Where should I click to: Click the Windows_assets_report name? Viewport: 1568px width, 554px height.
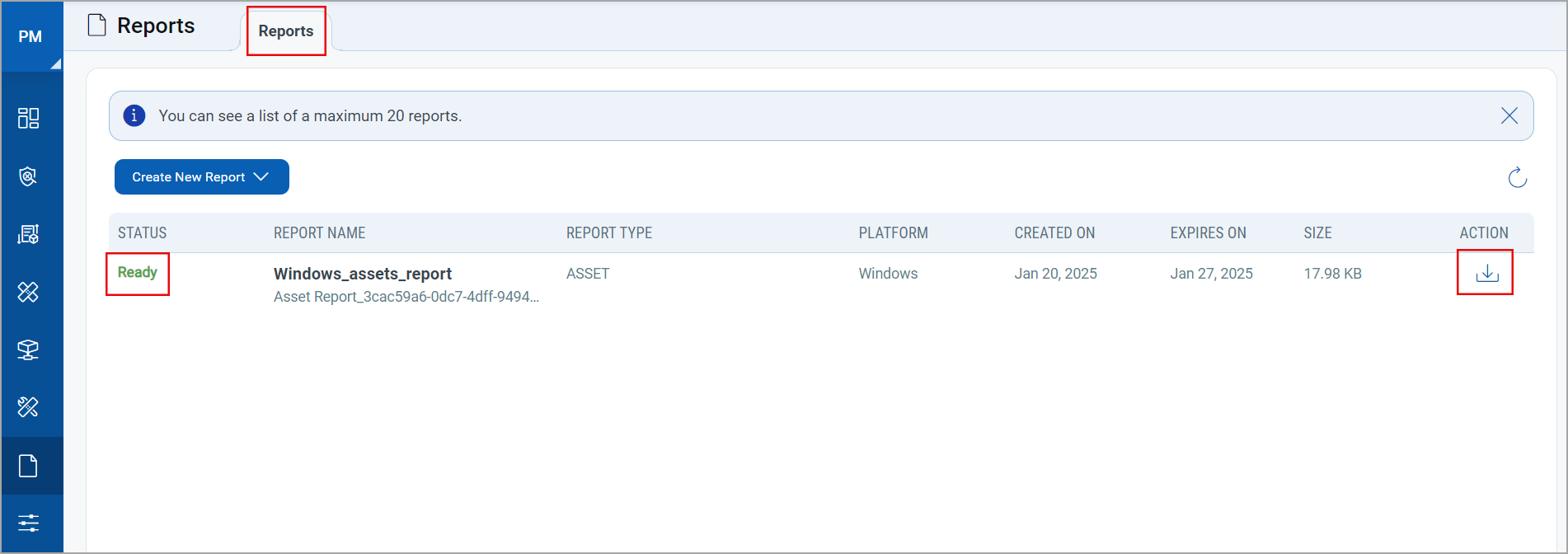363,274
